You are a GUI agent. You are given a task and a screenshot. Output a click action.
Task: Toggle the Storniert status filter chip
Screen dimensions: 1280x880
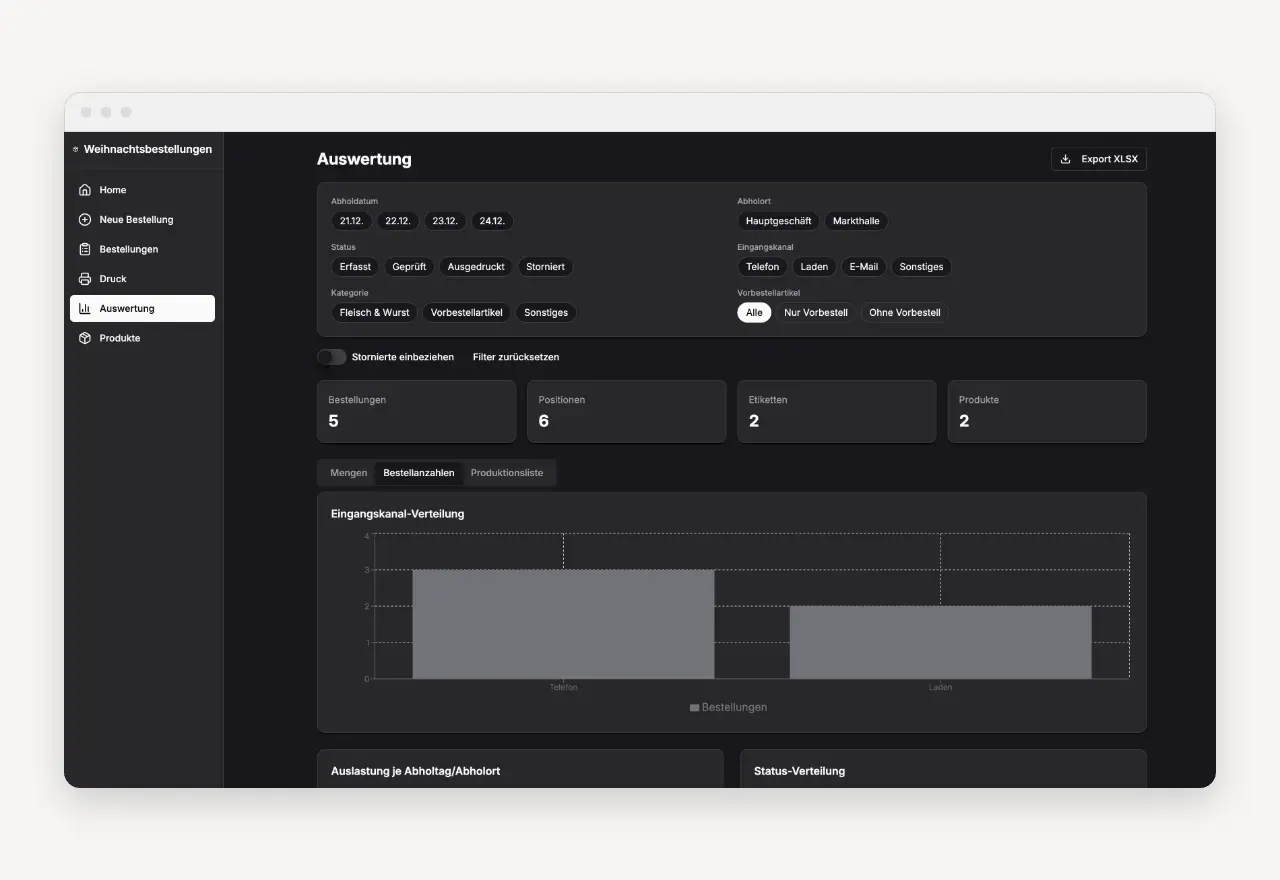[x=546, y=267]
